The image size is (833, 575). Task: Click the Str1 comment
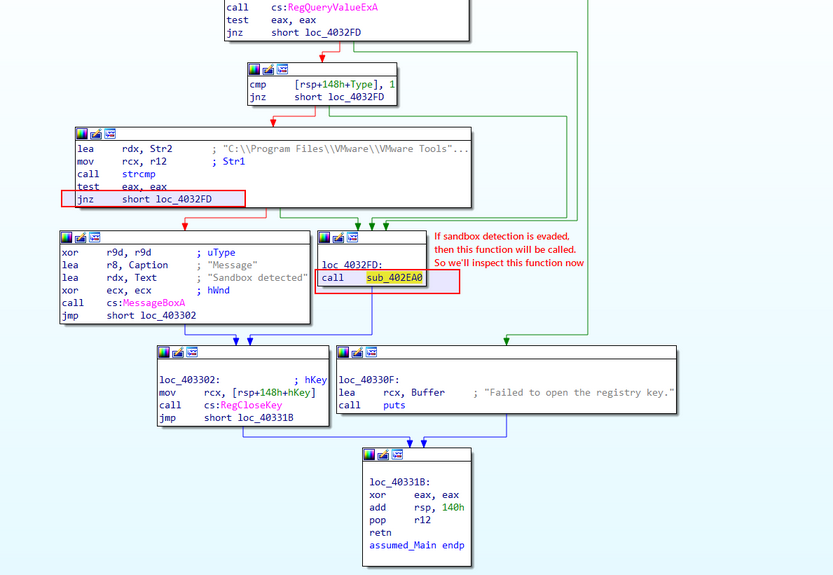coord(234,162)
